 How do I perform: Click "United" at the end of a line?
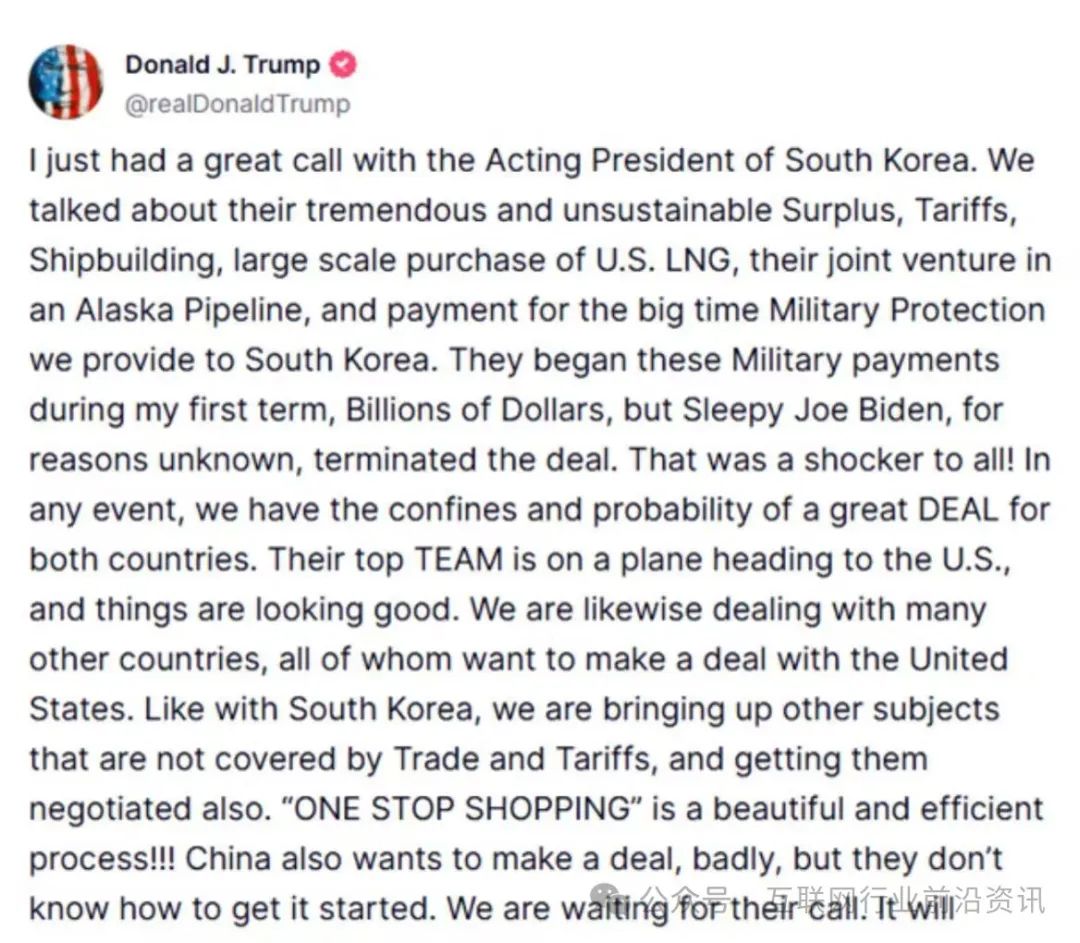[x=959, y=659]
